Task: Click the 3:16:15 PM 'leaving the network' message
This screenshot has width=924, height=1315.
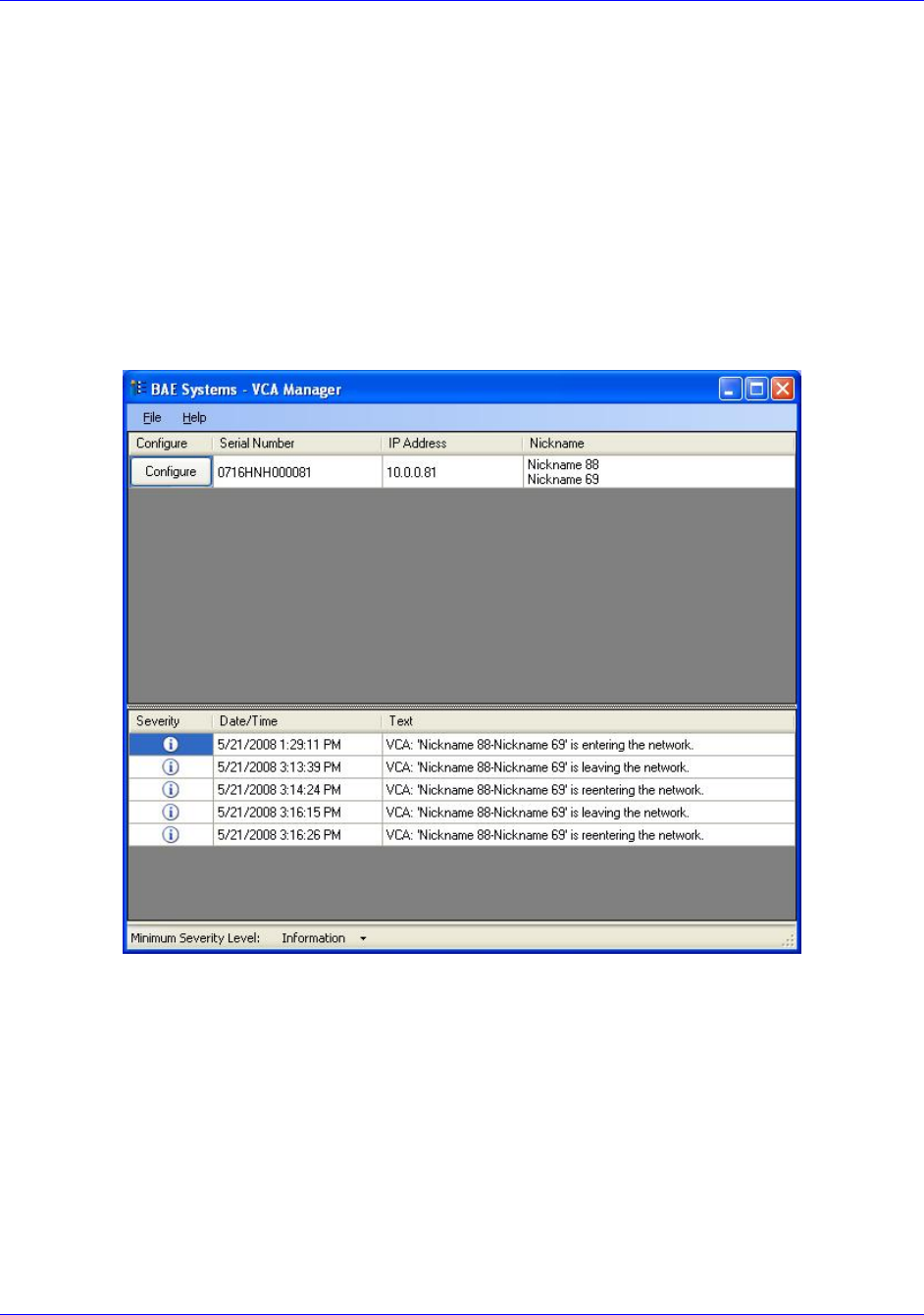Action: pyautogui.click(x=589, y=813)
